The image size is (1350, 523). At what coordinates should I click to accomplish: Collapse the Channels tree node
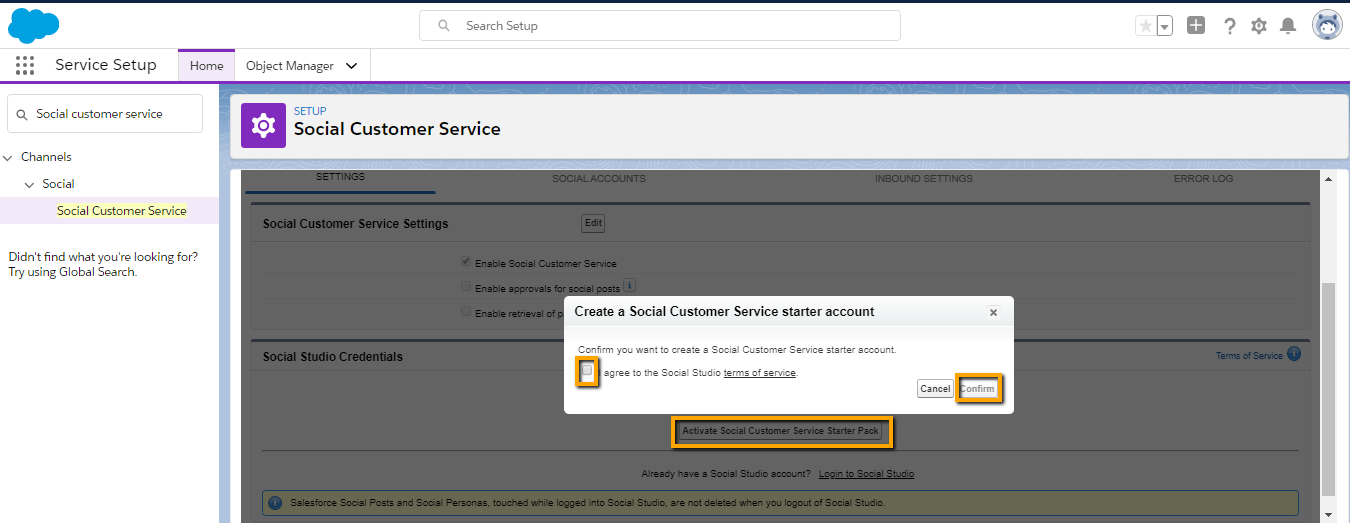tap(8, 157)
